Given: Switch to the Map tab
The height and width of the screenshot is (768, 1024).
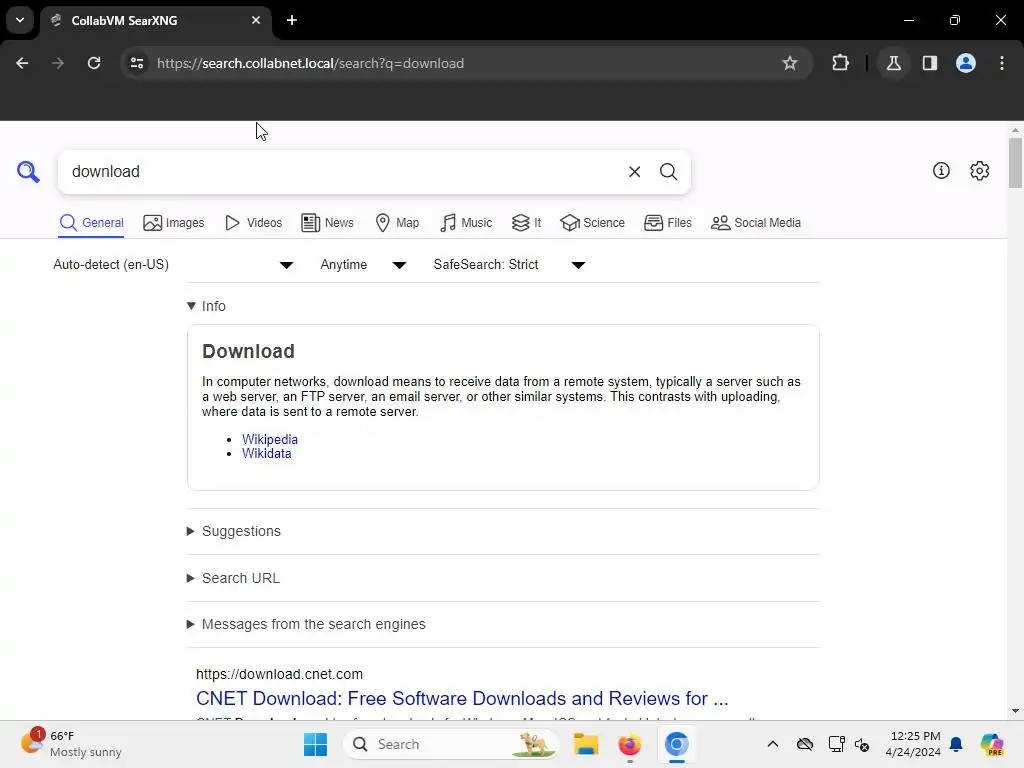Looking at the screenshot, I should coord(397,223).
